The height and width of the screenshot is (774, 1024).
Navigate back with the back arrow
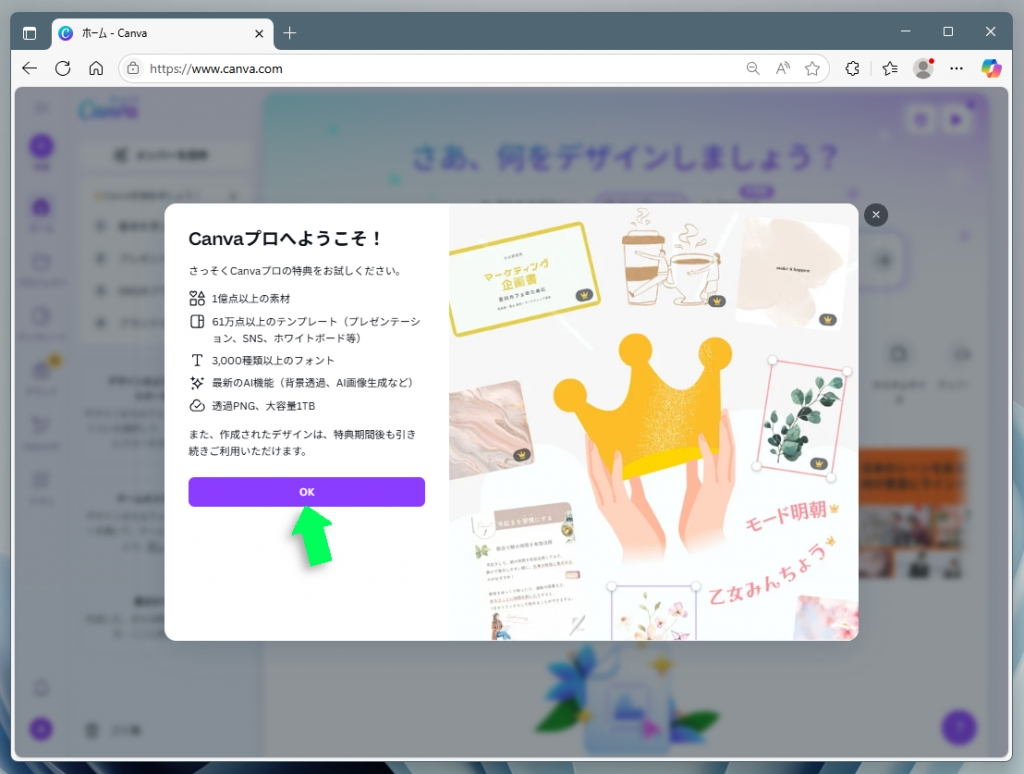(x=29, y=68)
